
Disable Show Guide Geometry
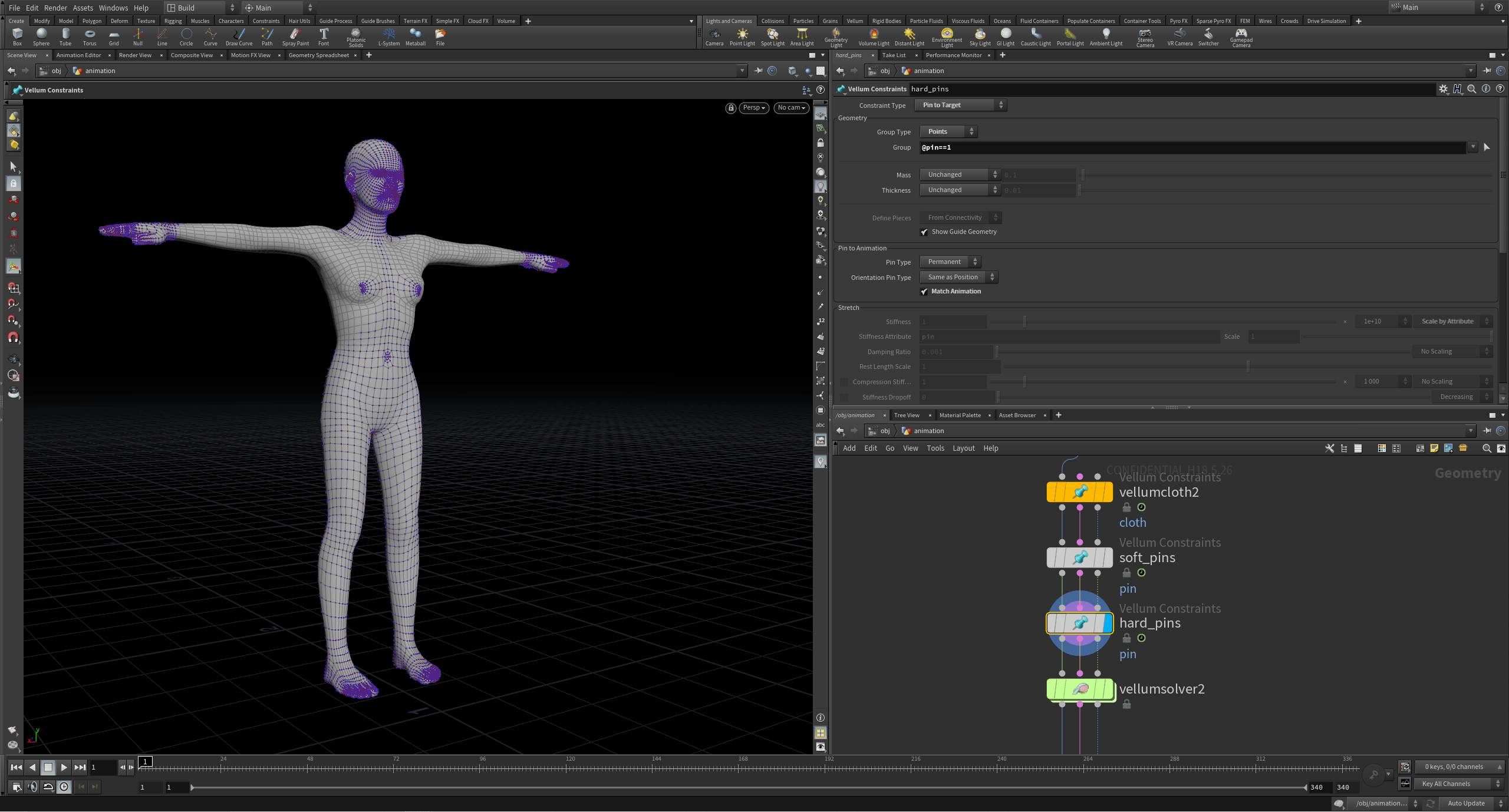[x=924, y=232]
